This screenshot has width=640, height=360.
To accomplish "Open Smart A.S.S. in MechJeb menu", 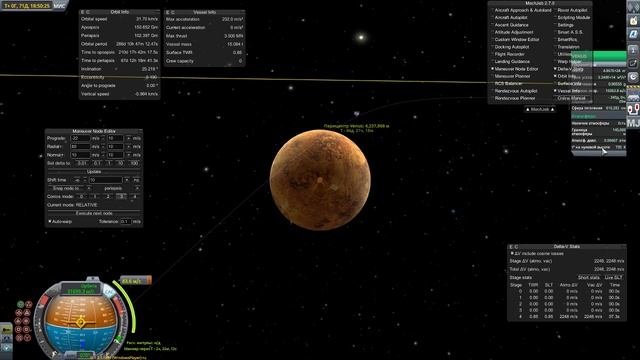I will pyautogui.click(x=570, y=32).
